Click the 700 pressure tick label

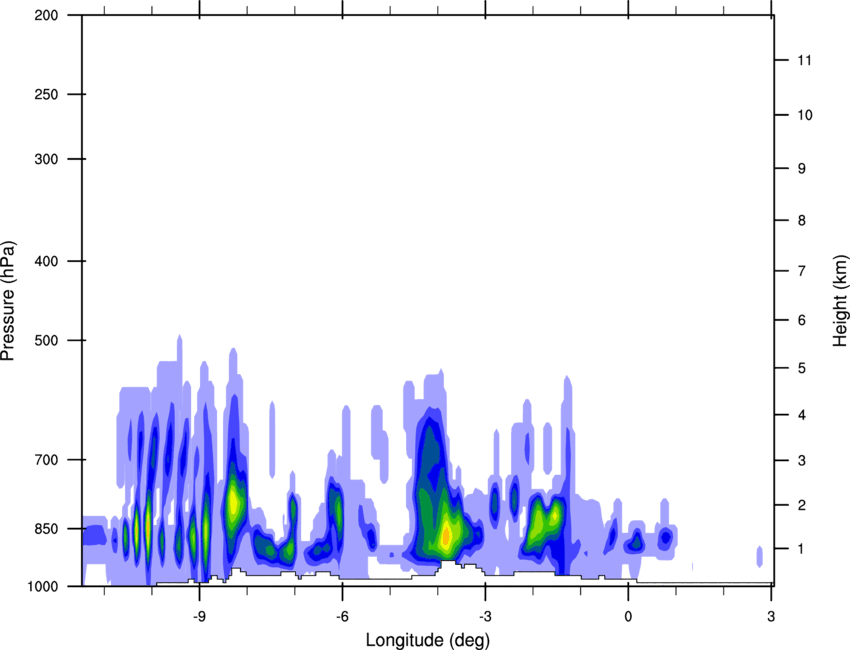click(x=46, y=460)
